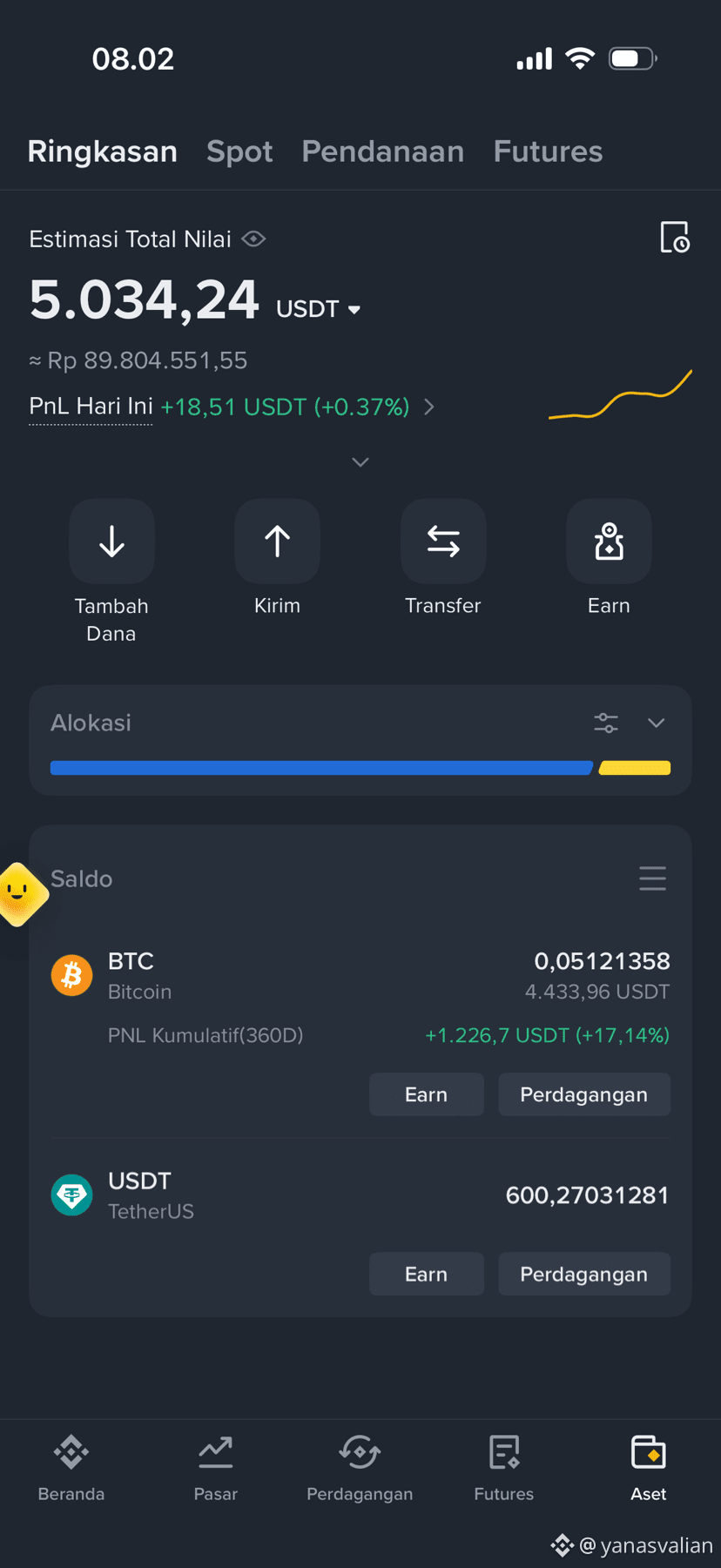Go to Beranda in bottom navigation

tap(71, 1468)
